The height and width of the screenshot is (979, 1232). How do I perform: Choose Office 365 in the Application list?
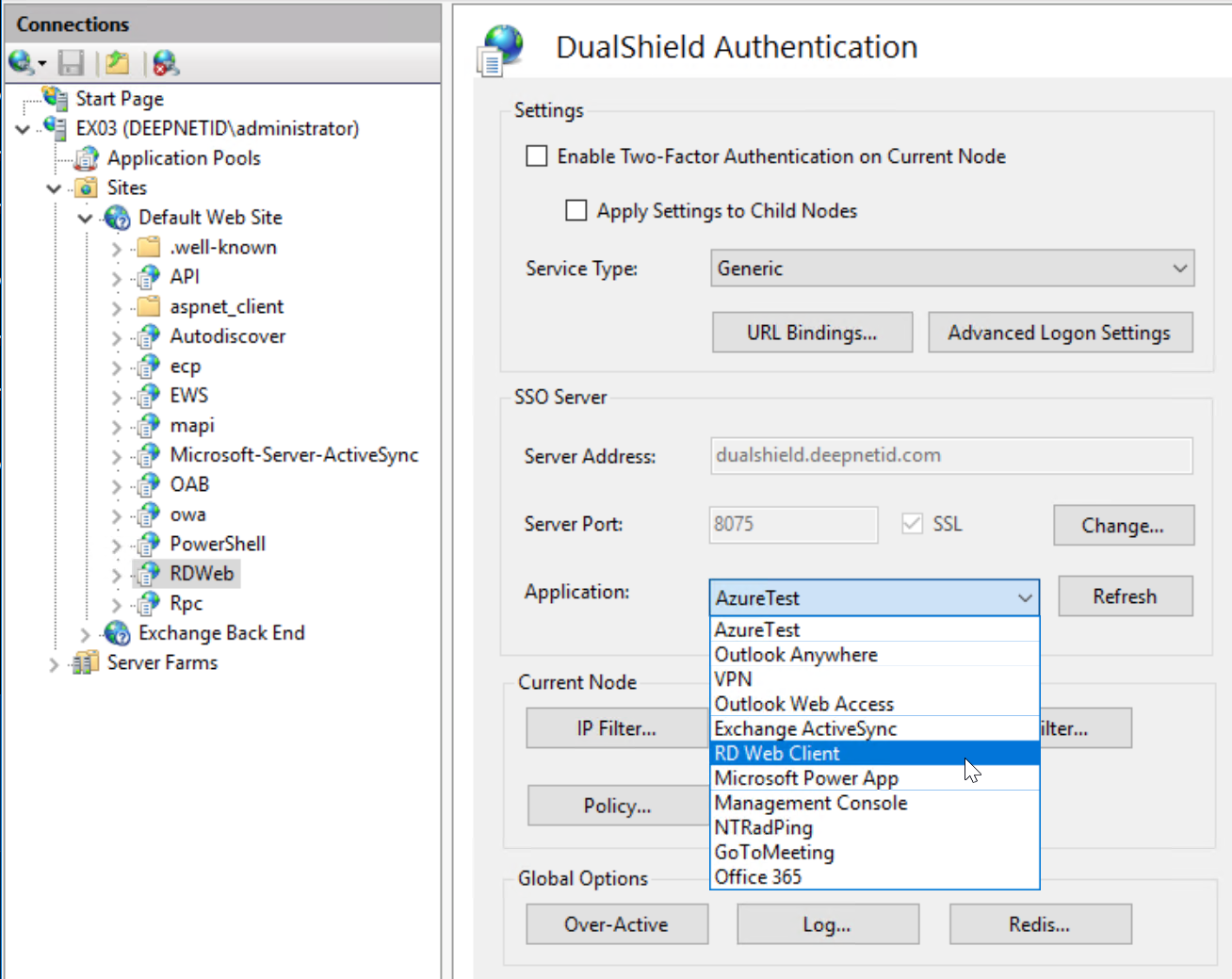758,877
